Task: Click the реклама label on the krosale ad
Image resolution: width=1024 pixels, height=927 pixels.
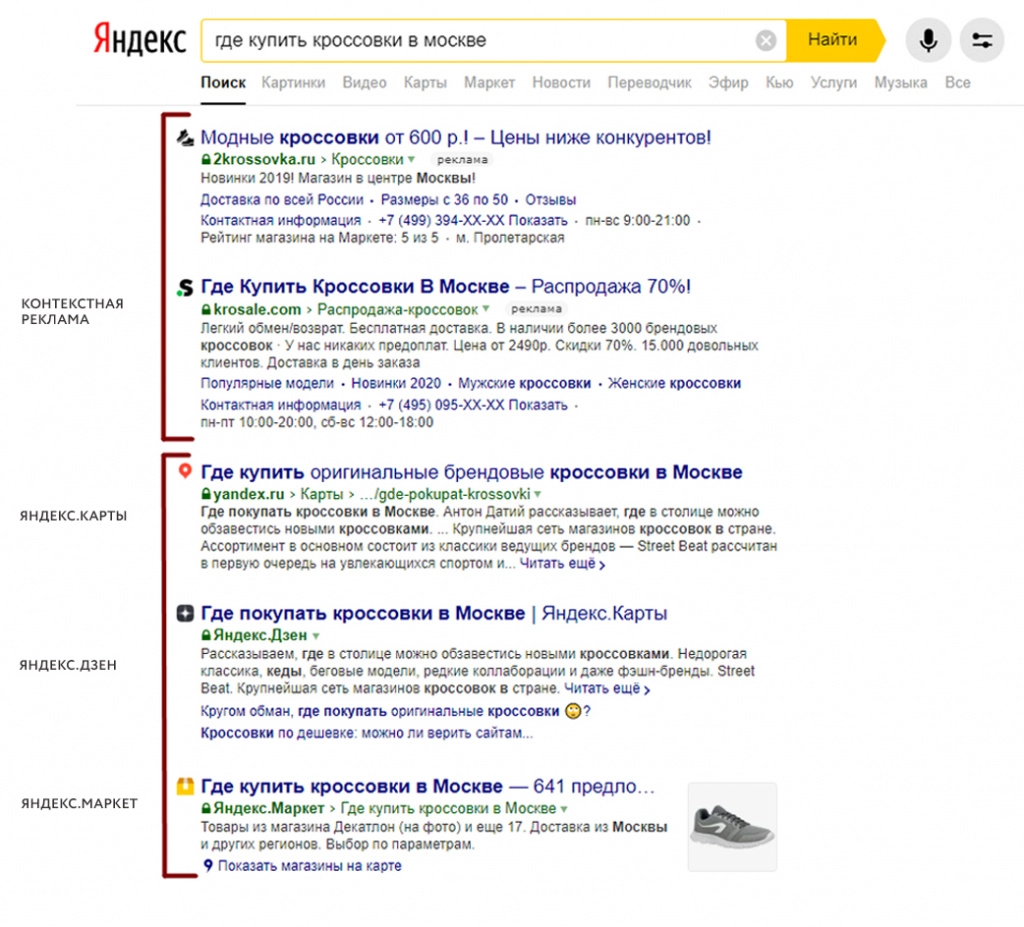Action: (536, 309)
